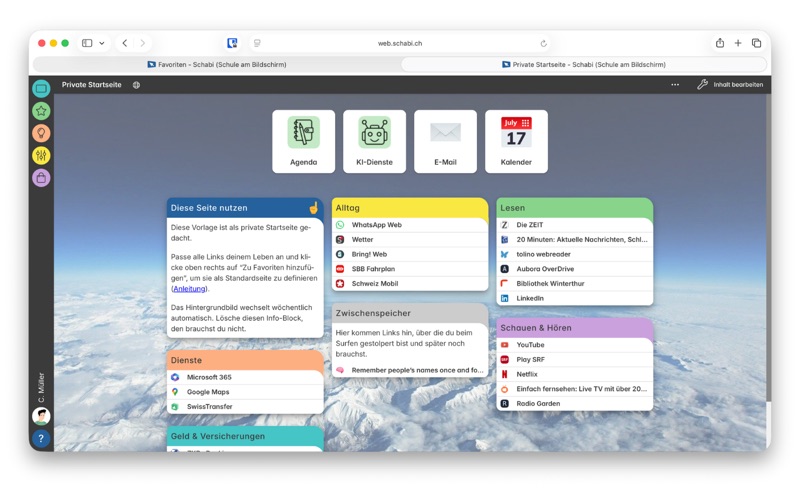
Task: Open the E-Mail envelope tile
Action: click(445, 141)
